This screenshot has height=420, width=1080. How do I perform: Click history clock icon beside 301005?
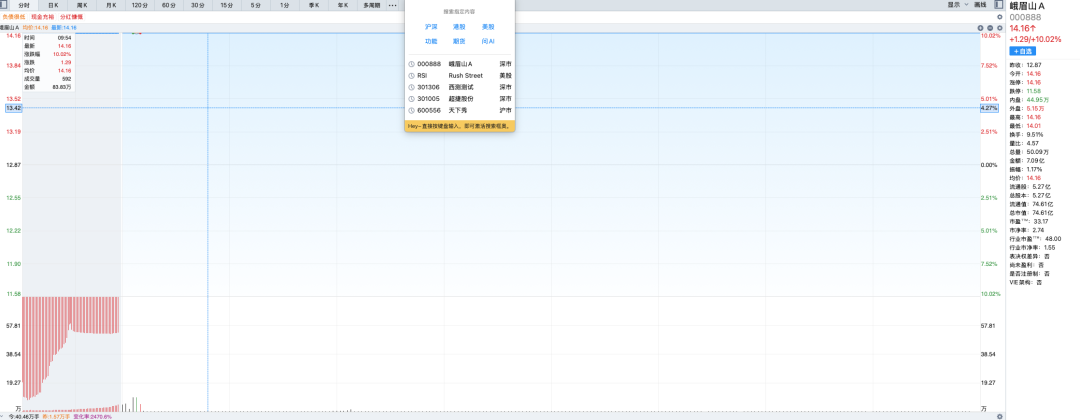[x=411, y=99]
